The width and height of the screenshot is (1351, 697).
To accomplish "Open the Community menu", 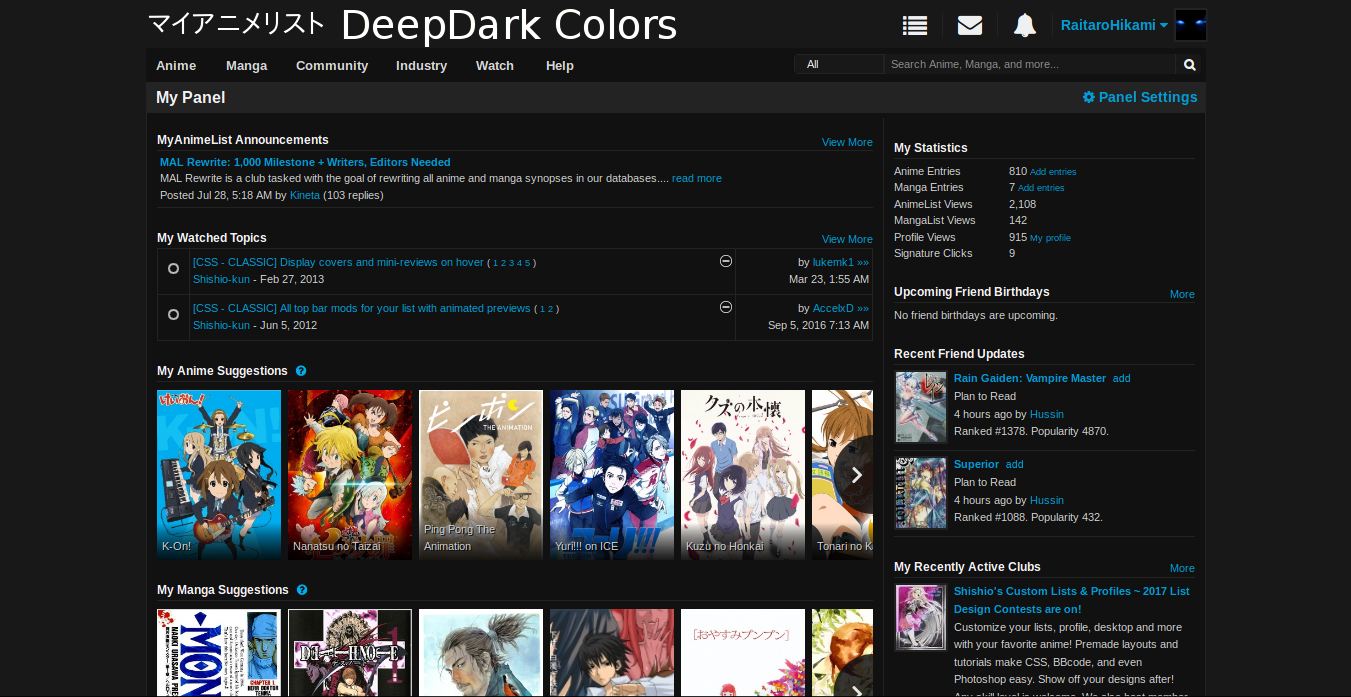I will click(332, 65).
